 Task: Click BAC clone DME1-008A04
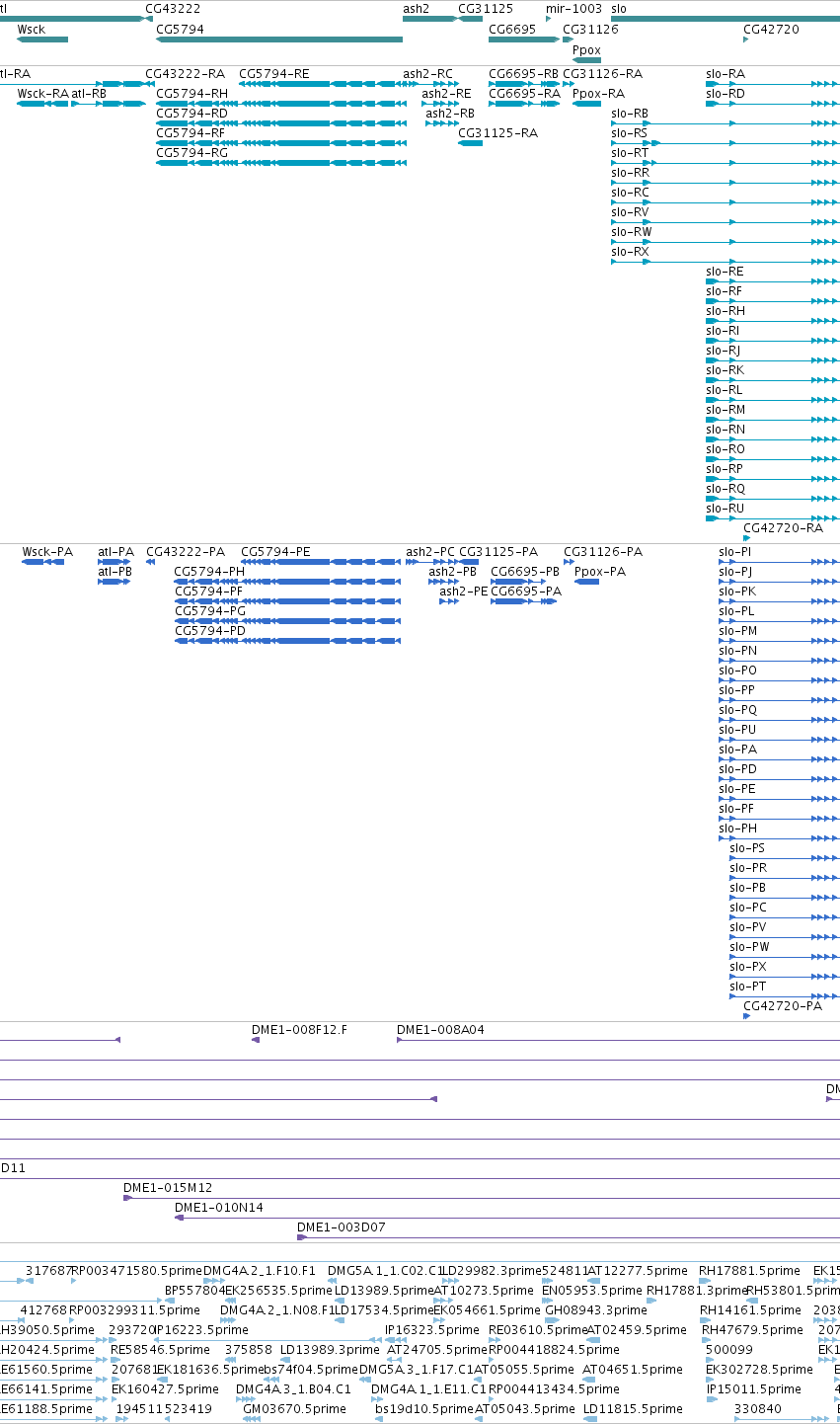pos(440,1030)
